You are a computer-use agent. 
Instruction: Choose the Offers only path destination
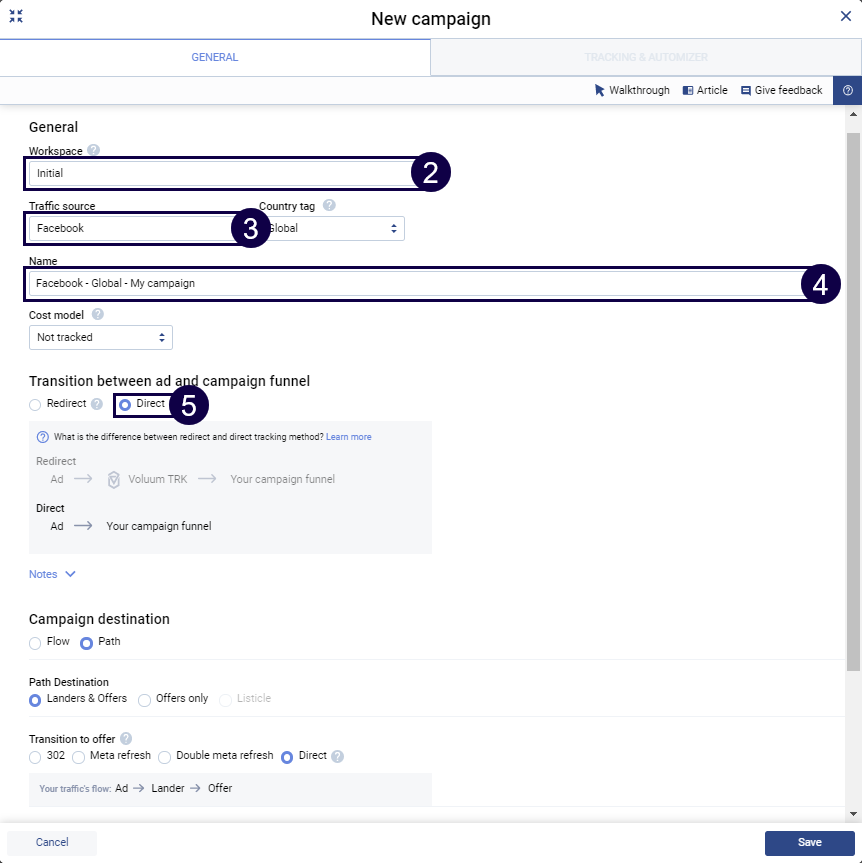(x=145, y=699)
